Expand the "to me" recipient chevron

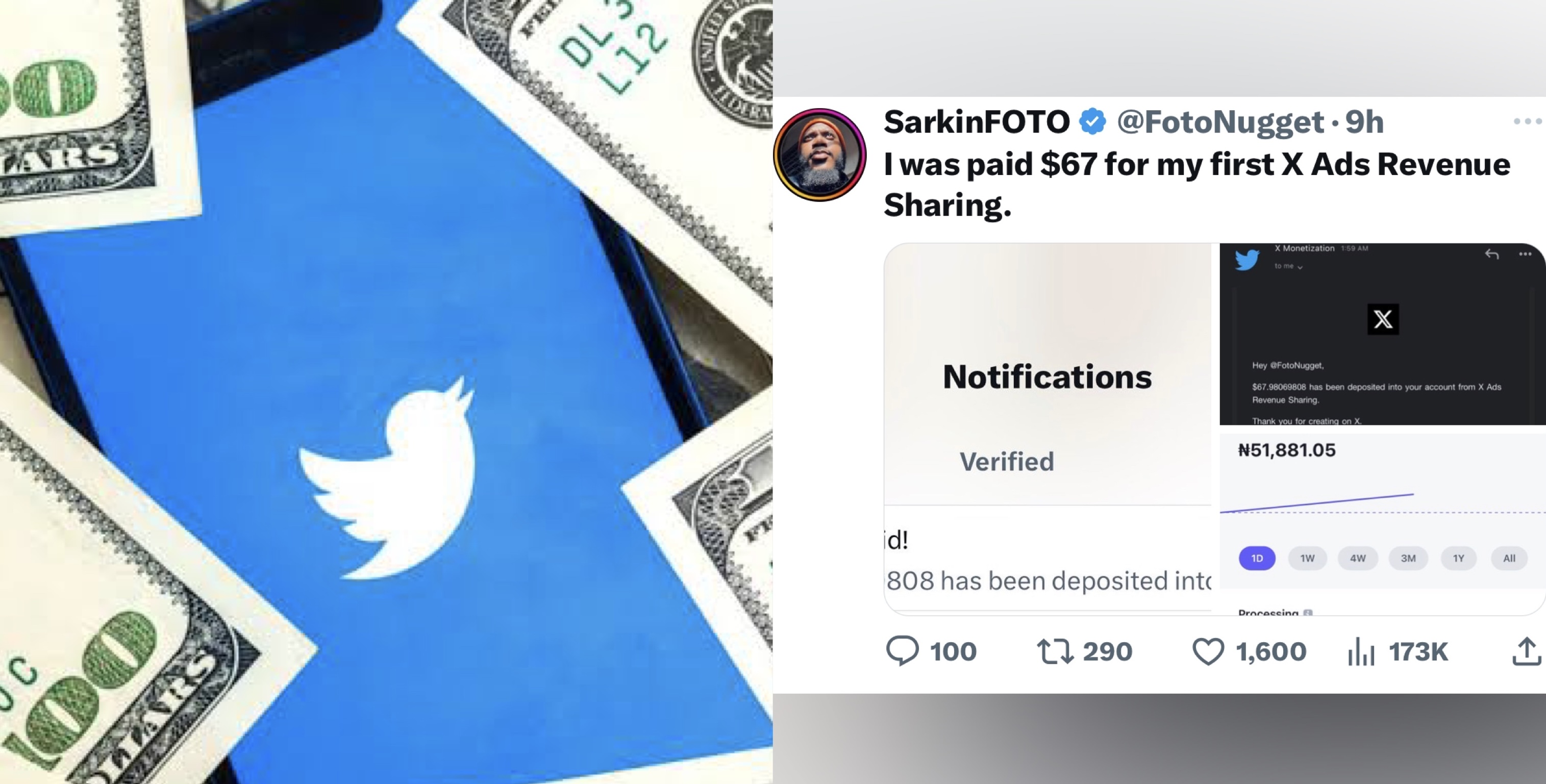point(1300,267)
